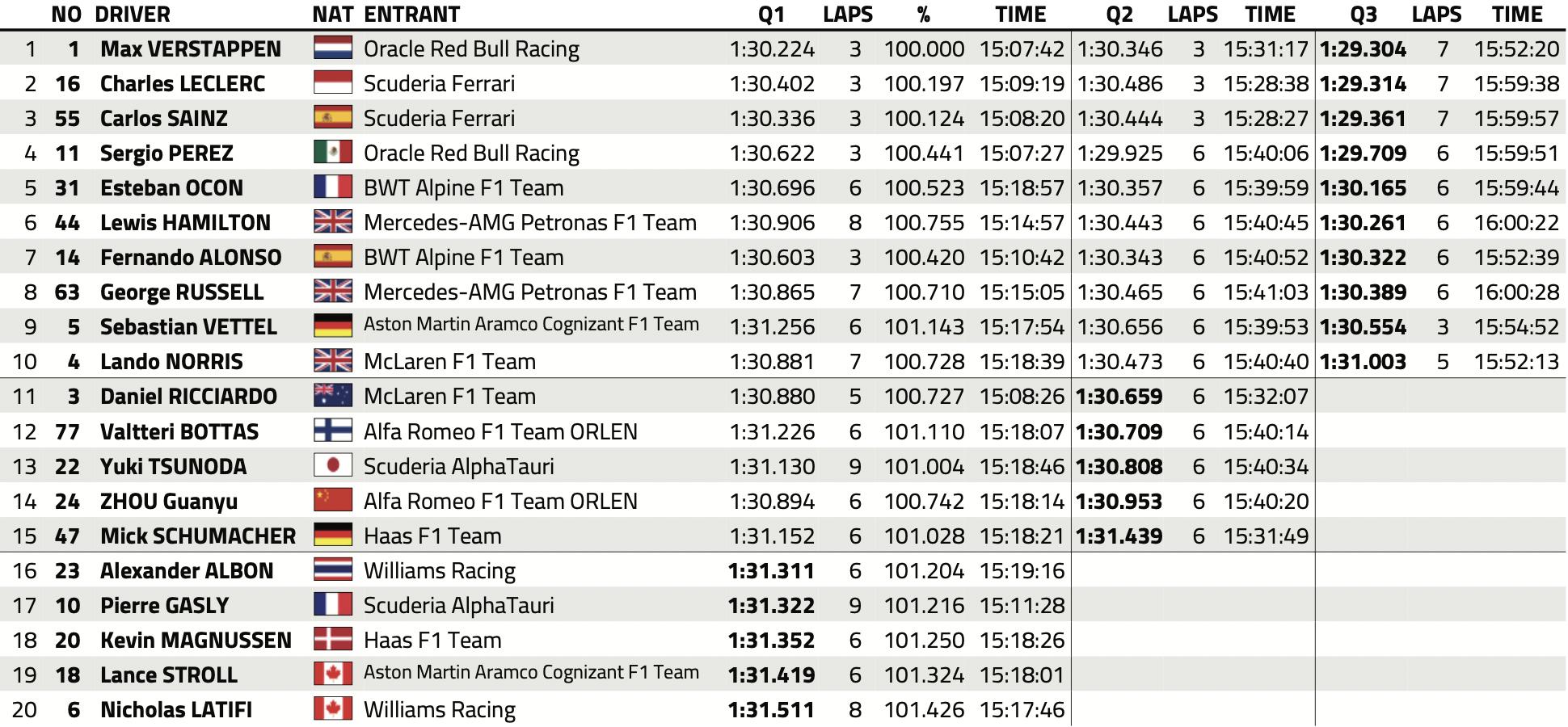The width and height of the screenshot is (1568, 727).
Task: Click the German flag beside Sebastian Vettel
Action: pyautogui.click(x=333, y=326)
